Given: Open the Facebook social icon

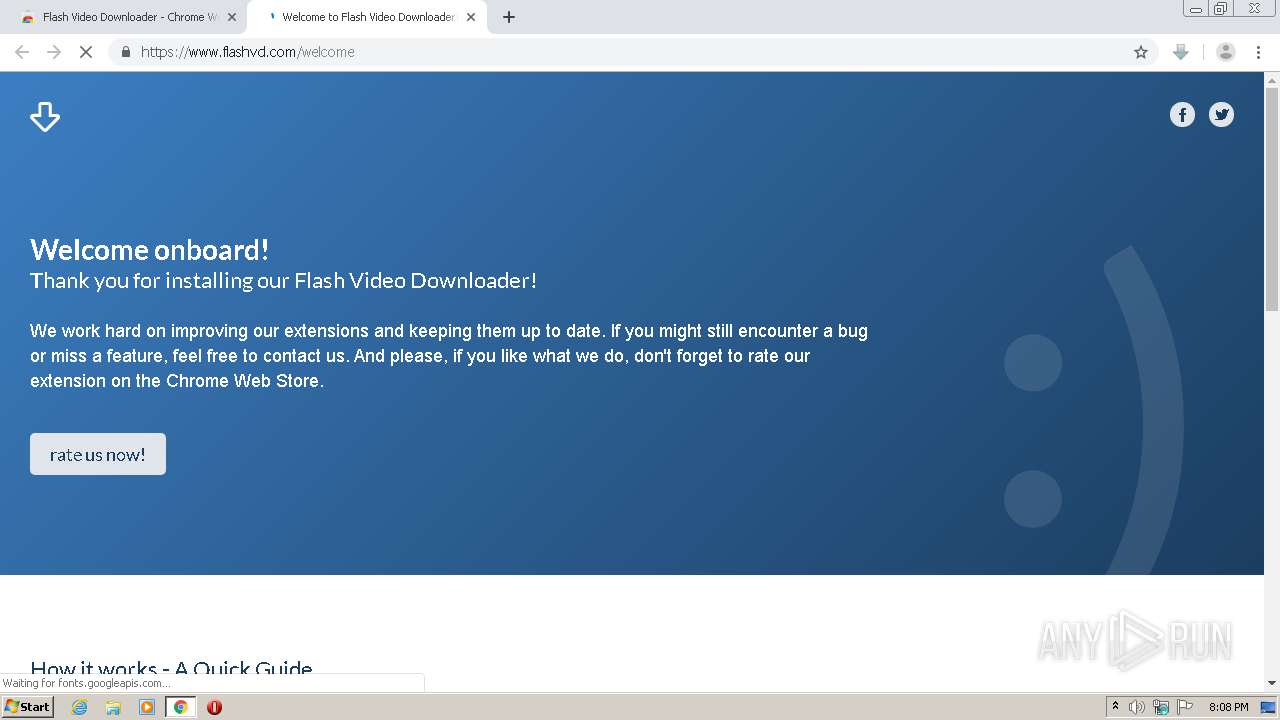Looking at the screenshot, I should (x=1182, y=115).
